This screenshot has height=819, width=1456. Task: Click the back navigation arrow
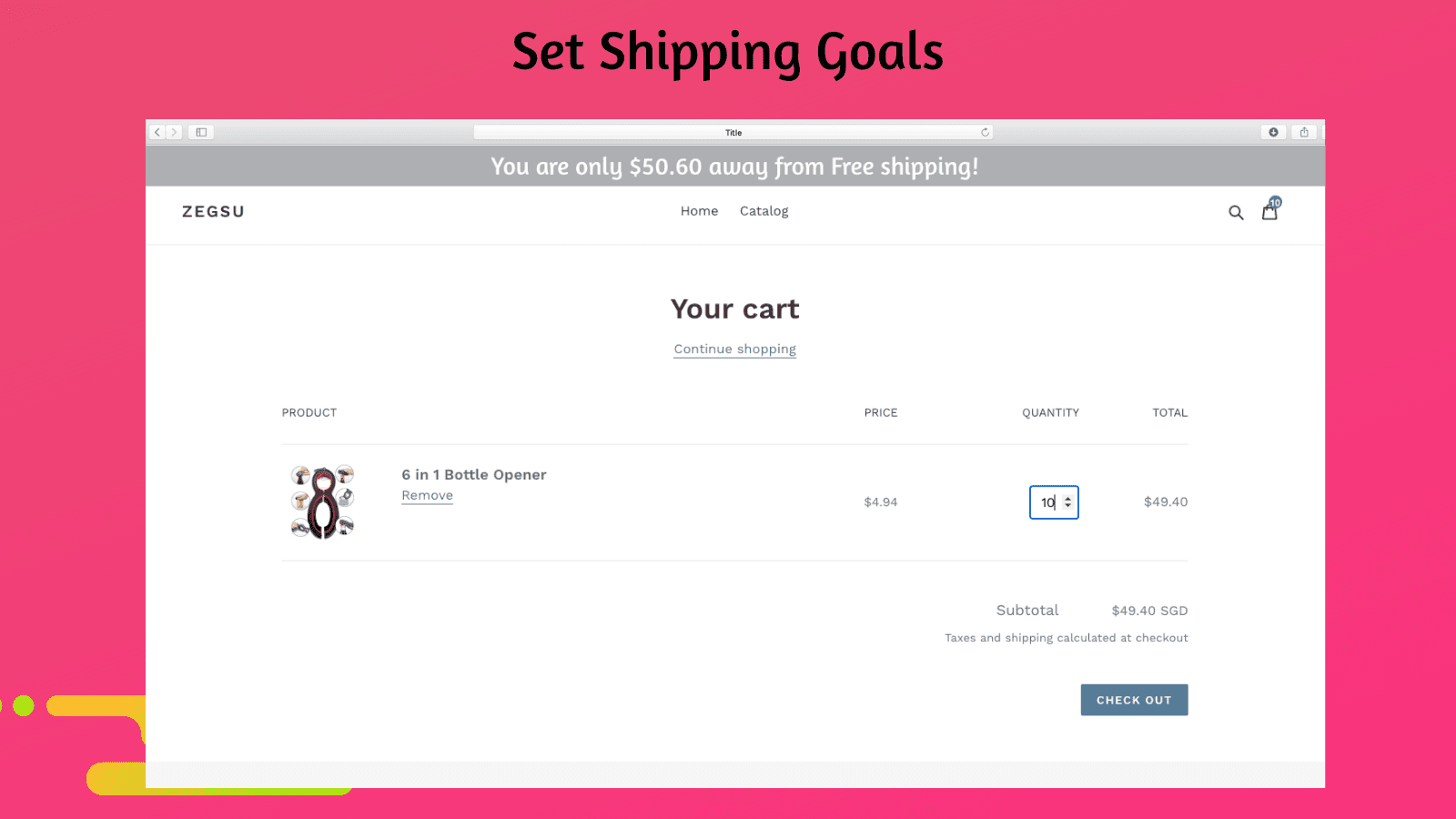click(157, 131)
